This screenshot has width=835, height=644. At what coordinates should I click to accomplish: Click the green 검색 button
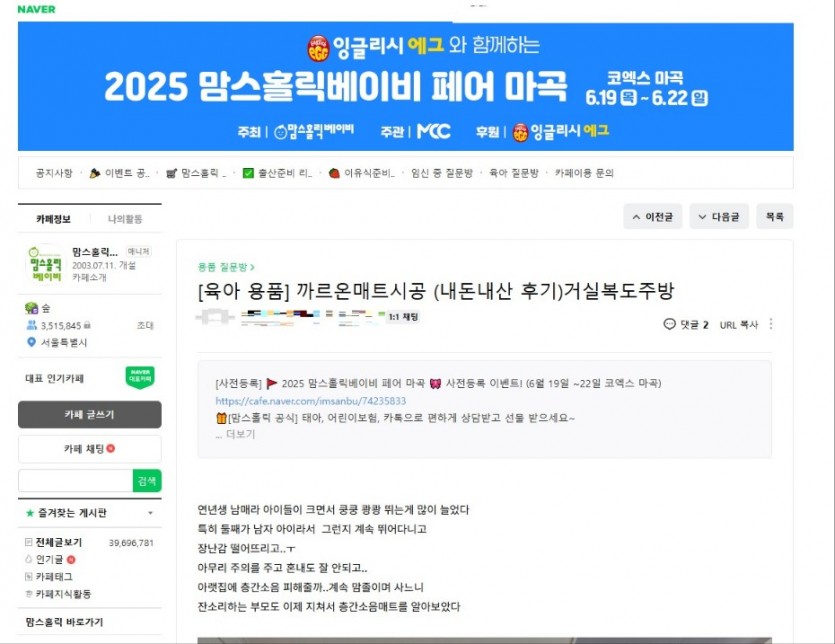[x=147, y=481]
